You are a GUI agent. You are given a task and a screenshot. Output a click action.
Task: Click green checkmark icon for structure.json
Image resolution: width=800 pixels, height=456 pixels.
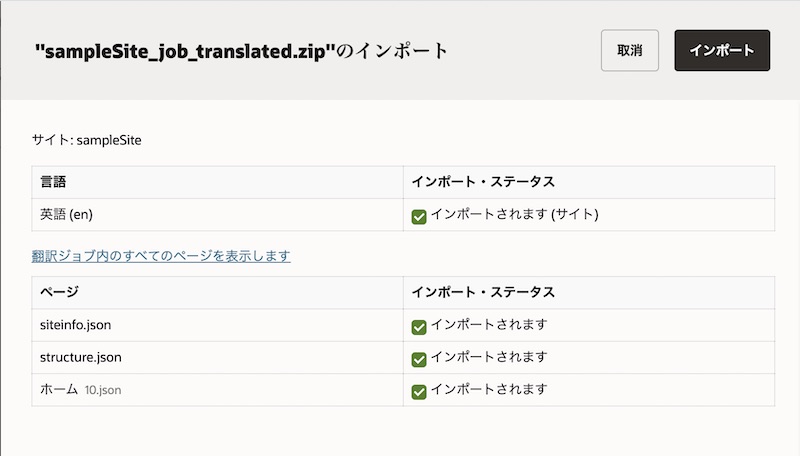pos(419,359)
